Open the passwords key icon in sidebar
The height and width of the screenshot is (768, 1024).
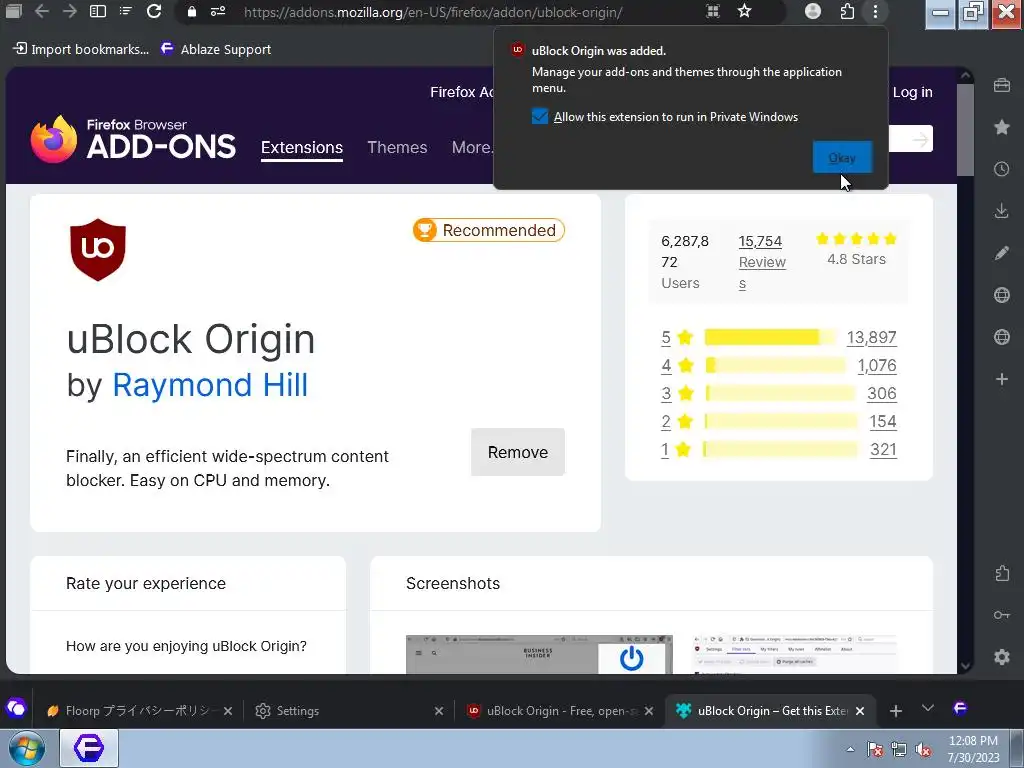[x=1002, y=615]
